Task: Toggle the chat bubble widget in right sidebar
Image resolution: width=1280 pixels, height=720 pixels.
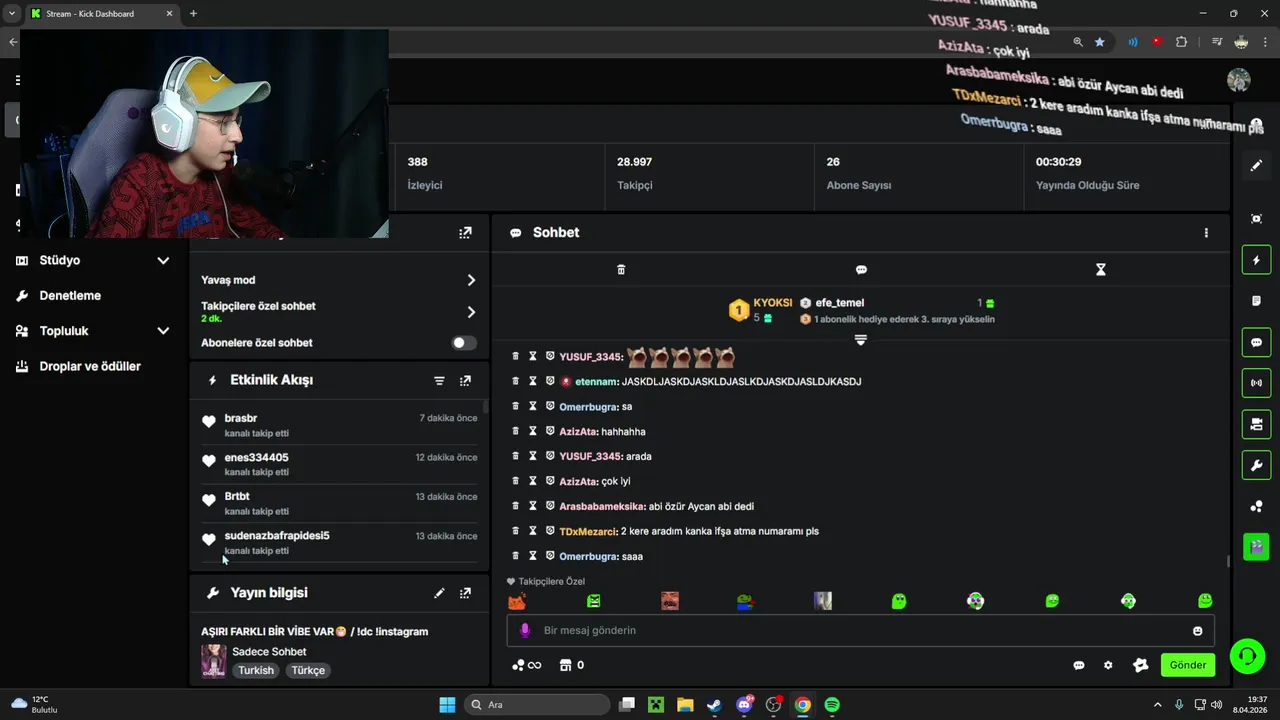Action: point(1257,342)
